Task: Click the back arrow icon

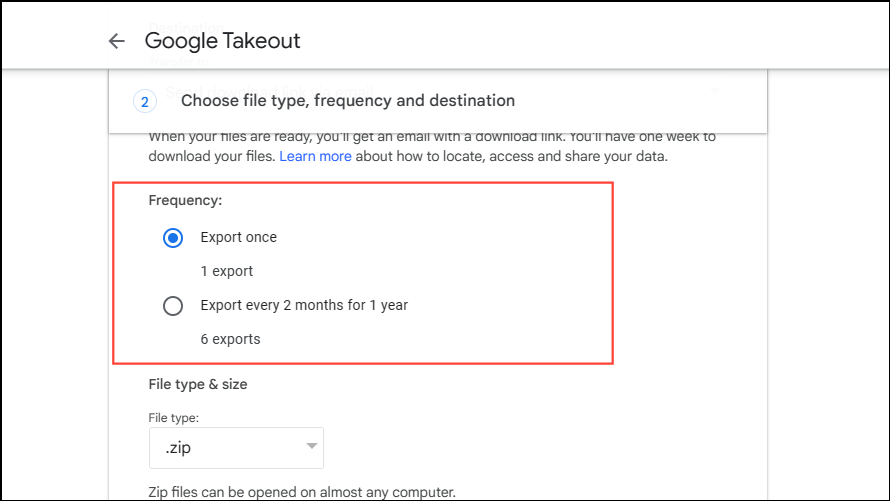Action: [x=117, y=41]
